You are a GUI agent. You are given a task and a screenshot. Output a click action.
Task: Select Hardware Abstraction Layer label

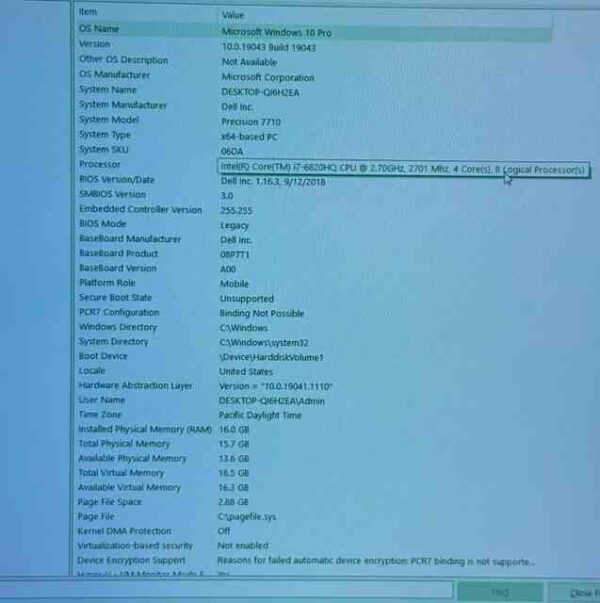tap(135, 386)
